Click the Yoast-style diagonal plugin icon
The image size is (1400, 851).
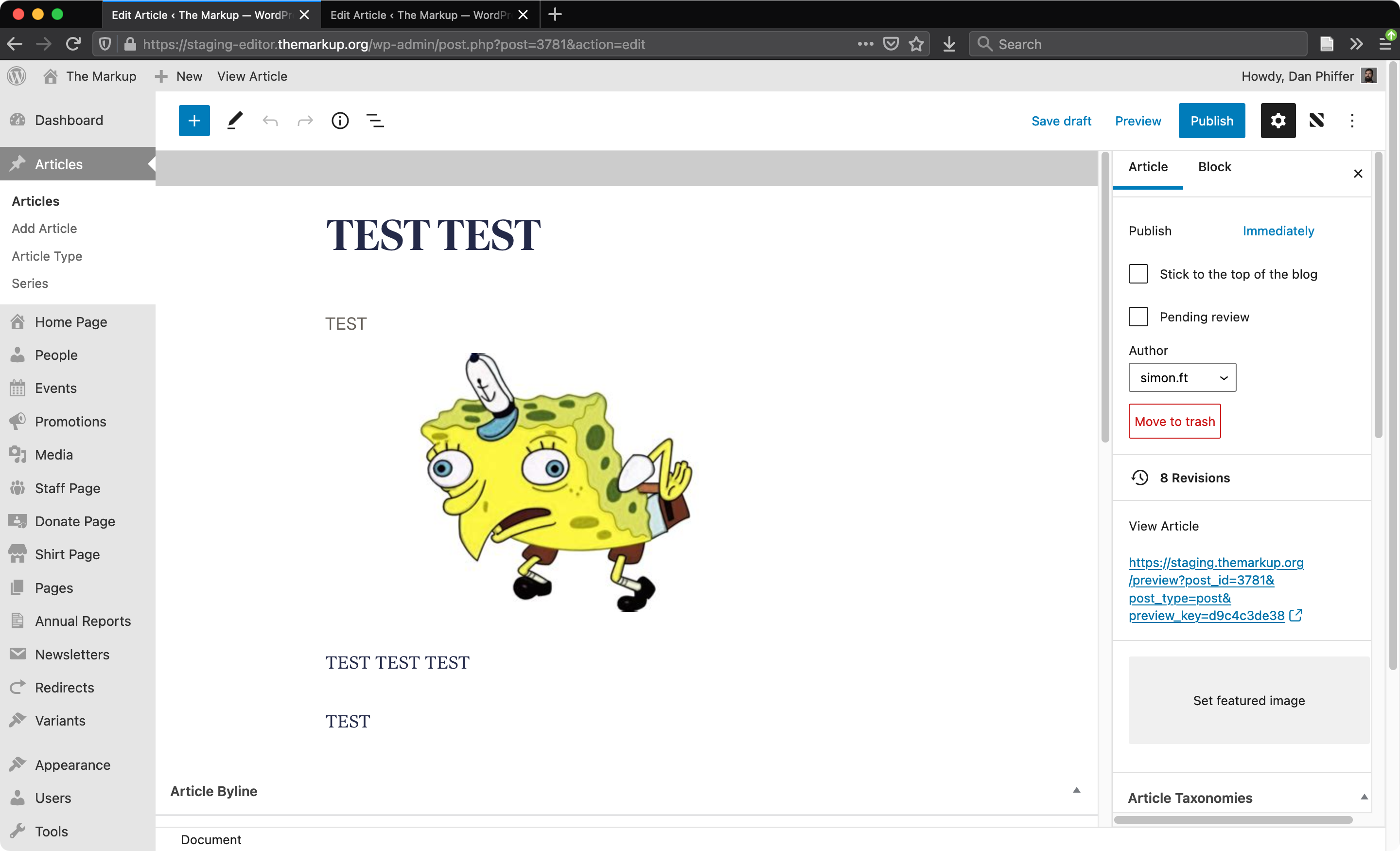coord(1316,121)
